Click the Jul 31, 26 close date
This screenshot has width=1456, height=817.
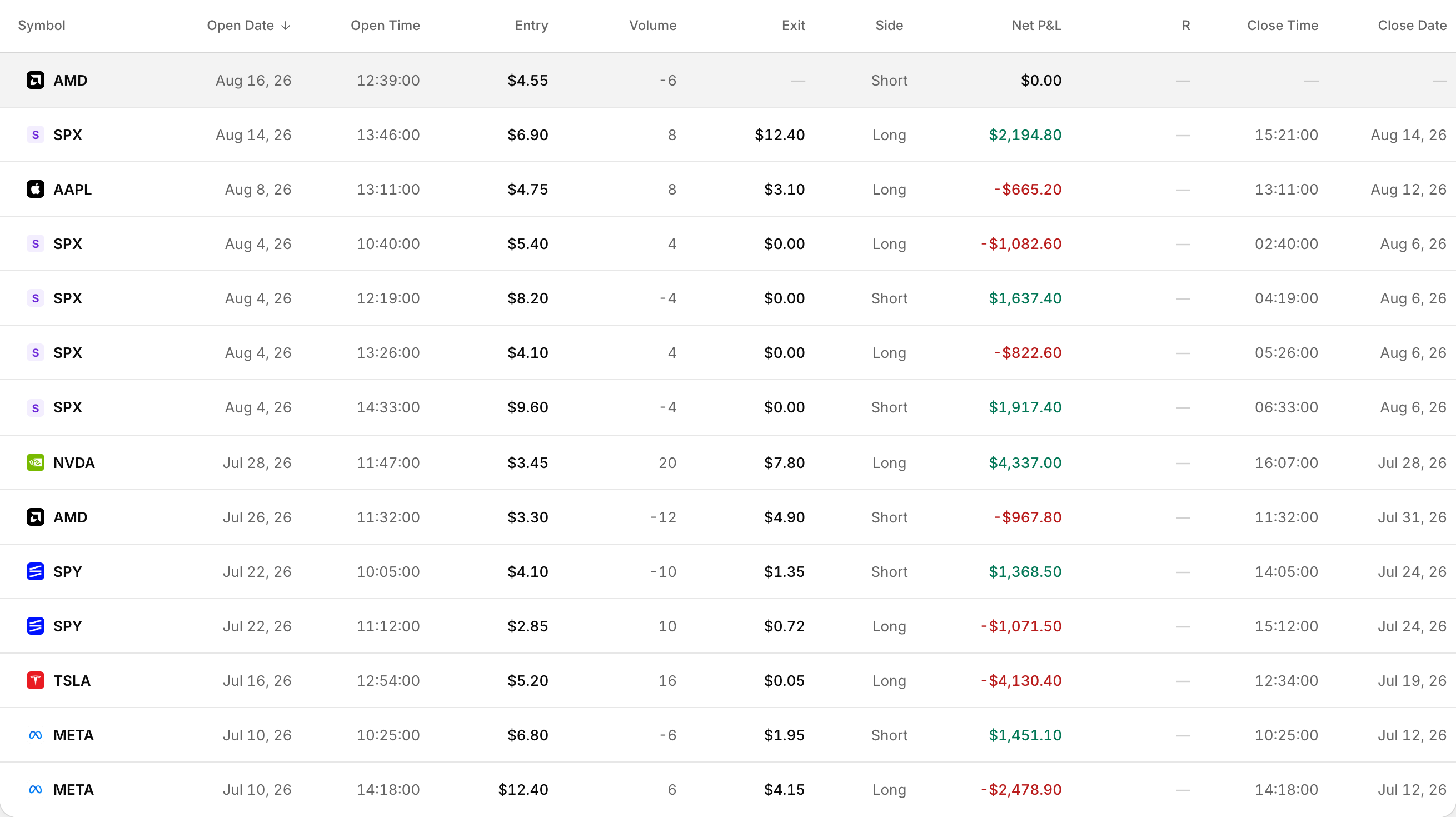tap(1413, 517)
